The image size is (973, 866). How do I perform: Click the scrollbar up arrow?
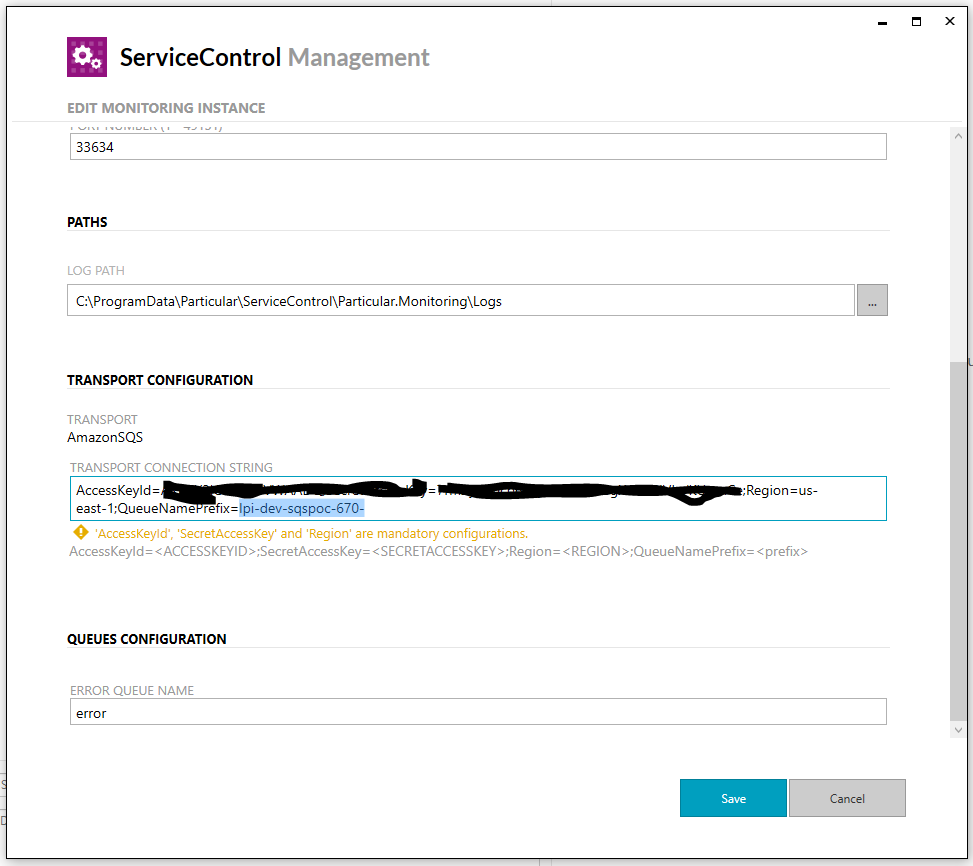958,136
